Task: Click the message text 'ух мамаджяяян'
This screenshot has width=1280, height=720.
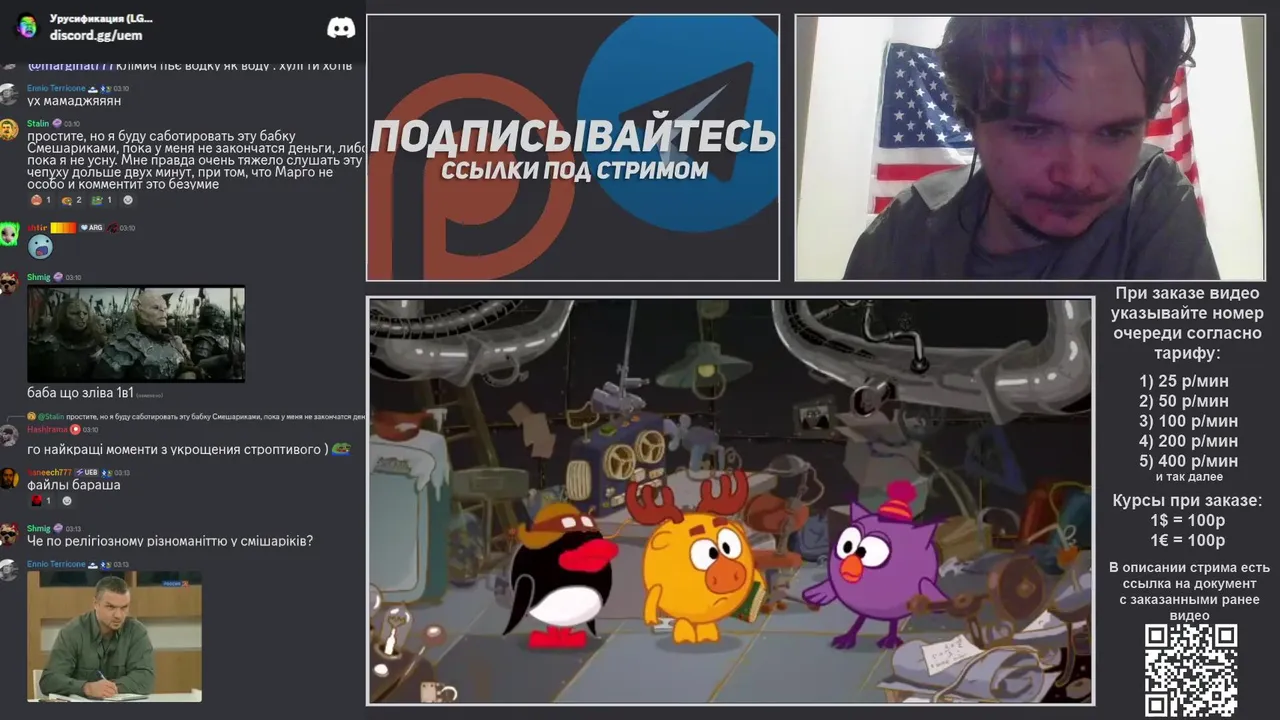Action: click(74, 101)
